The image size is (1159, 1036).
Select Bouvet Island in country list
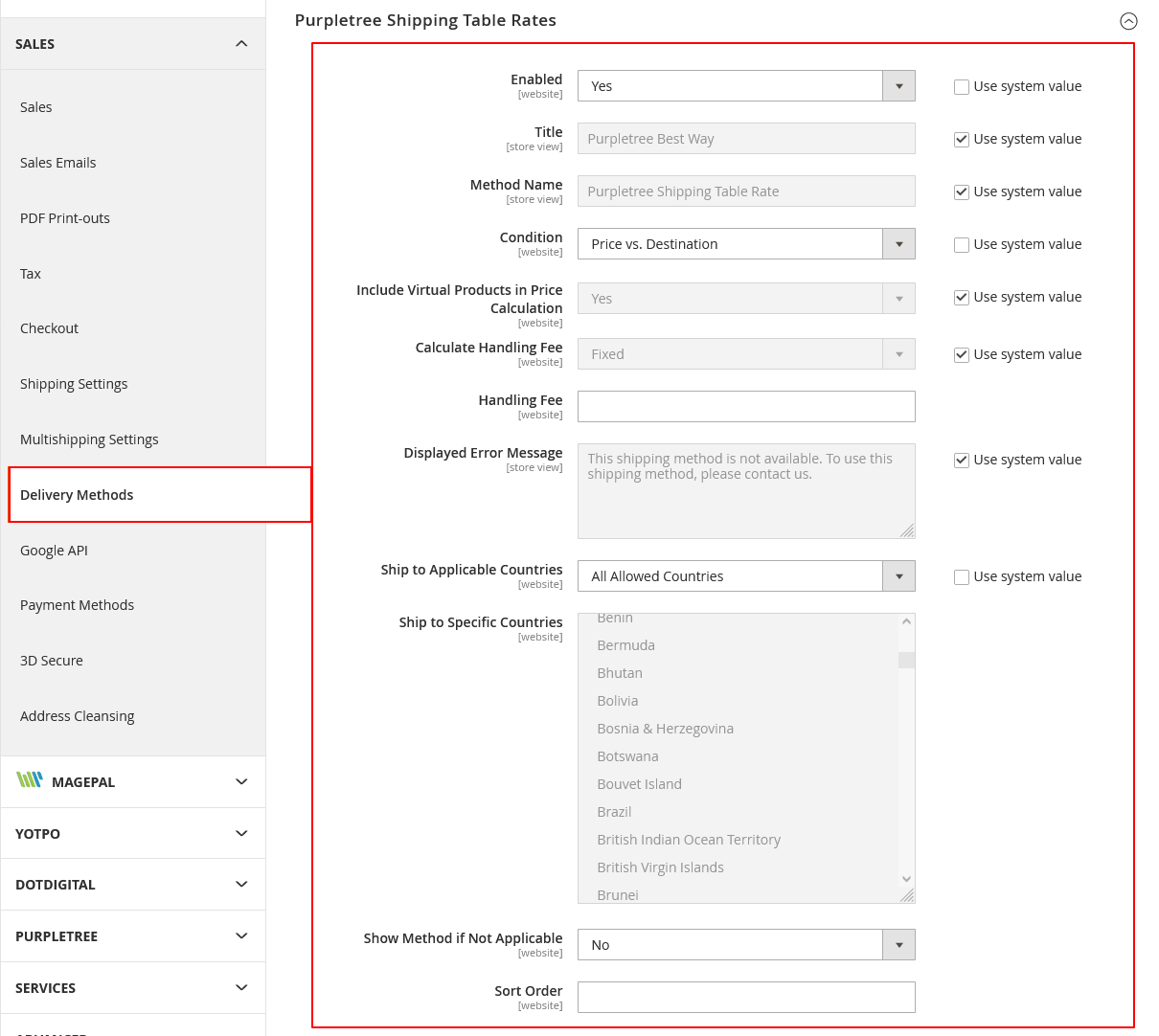[640, 784]
